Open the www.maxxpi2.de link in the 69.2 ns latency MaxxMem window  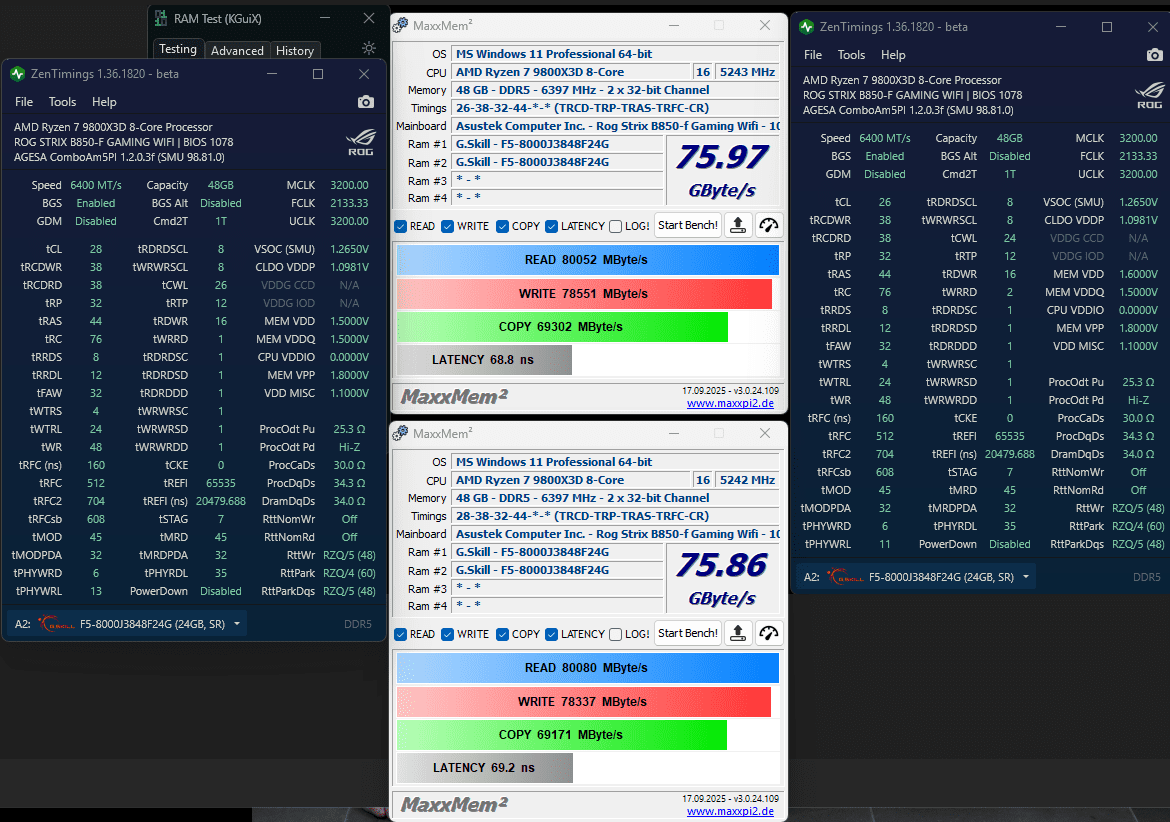(x=730, y=812)
